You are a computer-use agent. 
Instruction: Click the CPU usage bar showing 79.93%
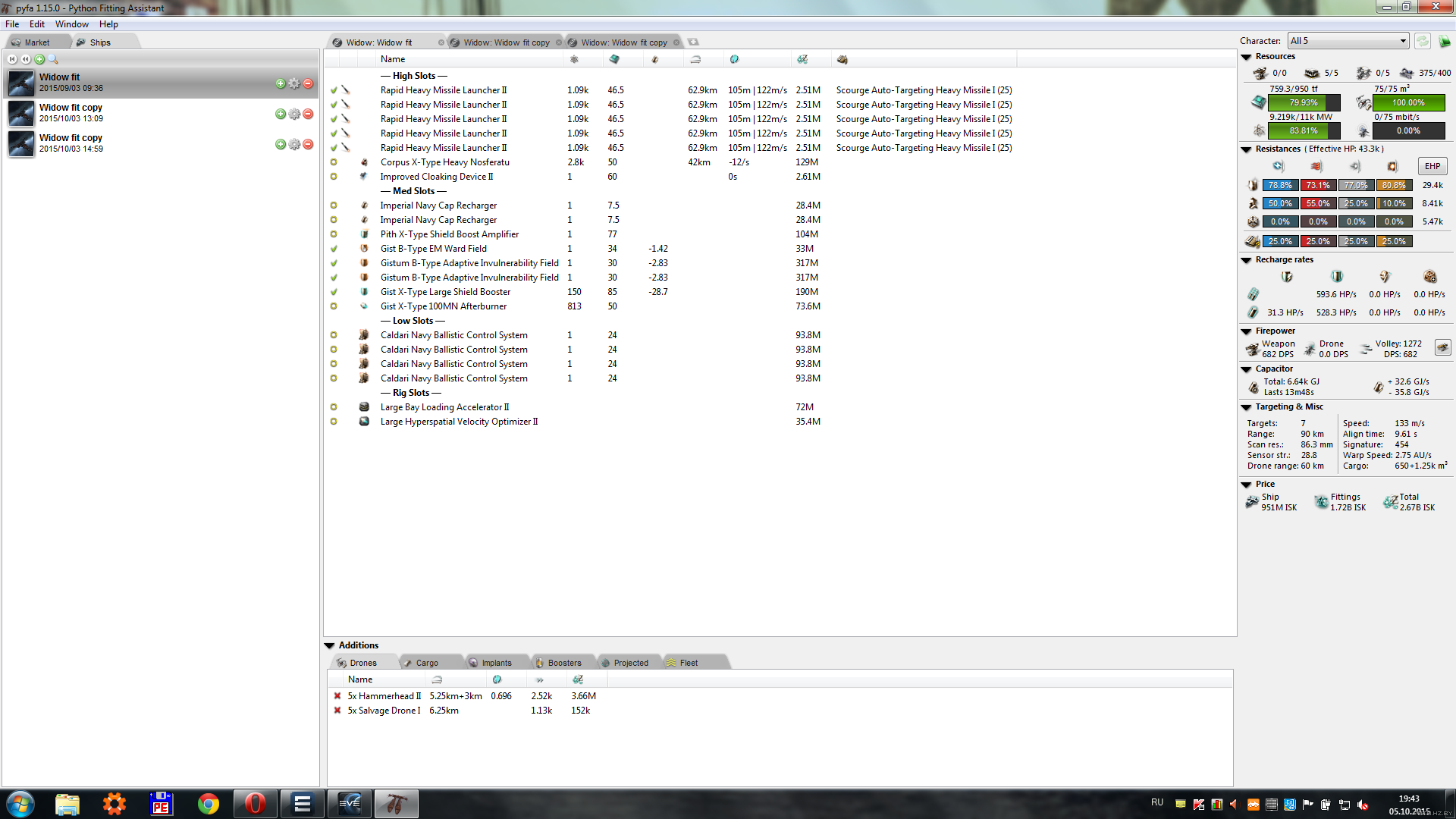(x=1304, y=103)
